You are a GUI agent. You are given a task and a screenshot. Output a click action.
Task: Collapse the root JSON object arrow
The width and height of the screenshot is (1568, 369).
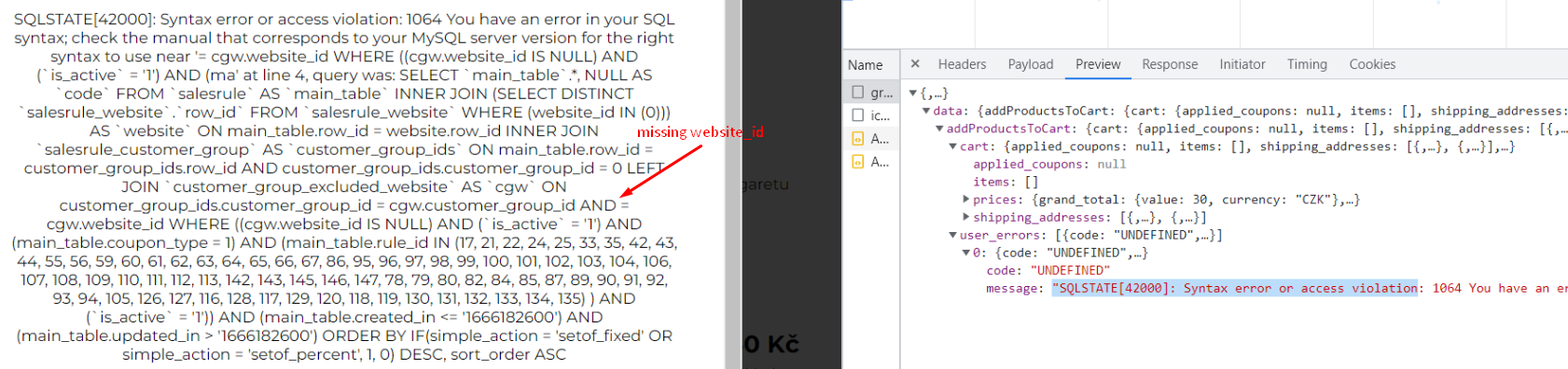coord(913,93)
